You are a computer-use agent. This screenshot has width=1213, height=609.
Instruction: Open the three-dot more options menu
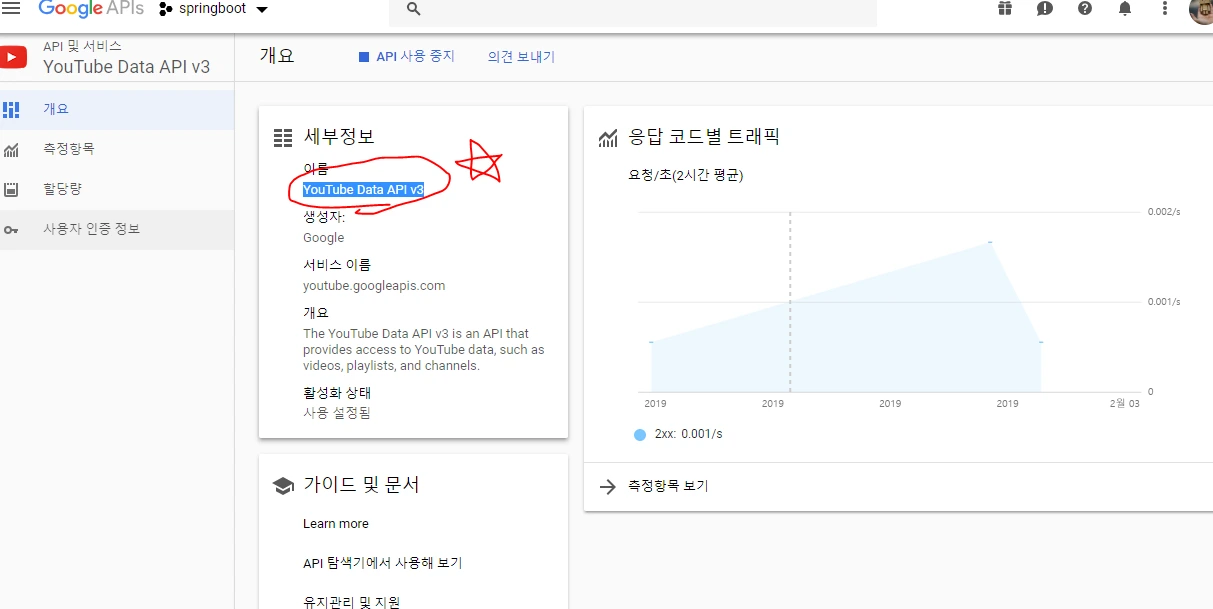1165,8
